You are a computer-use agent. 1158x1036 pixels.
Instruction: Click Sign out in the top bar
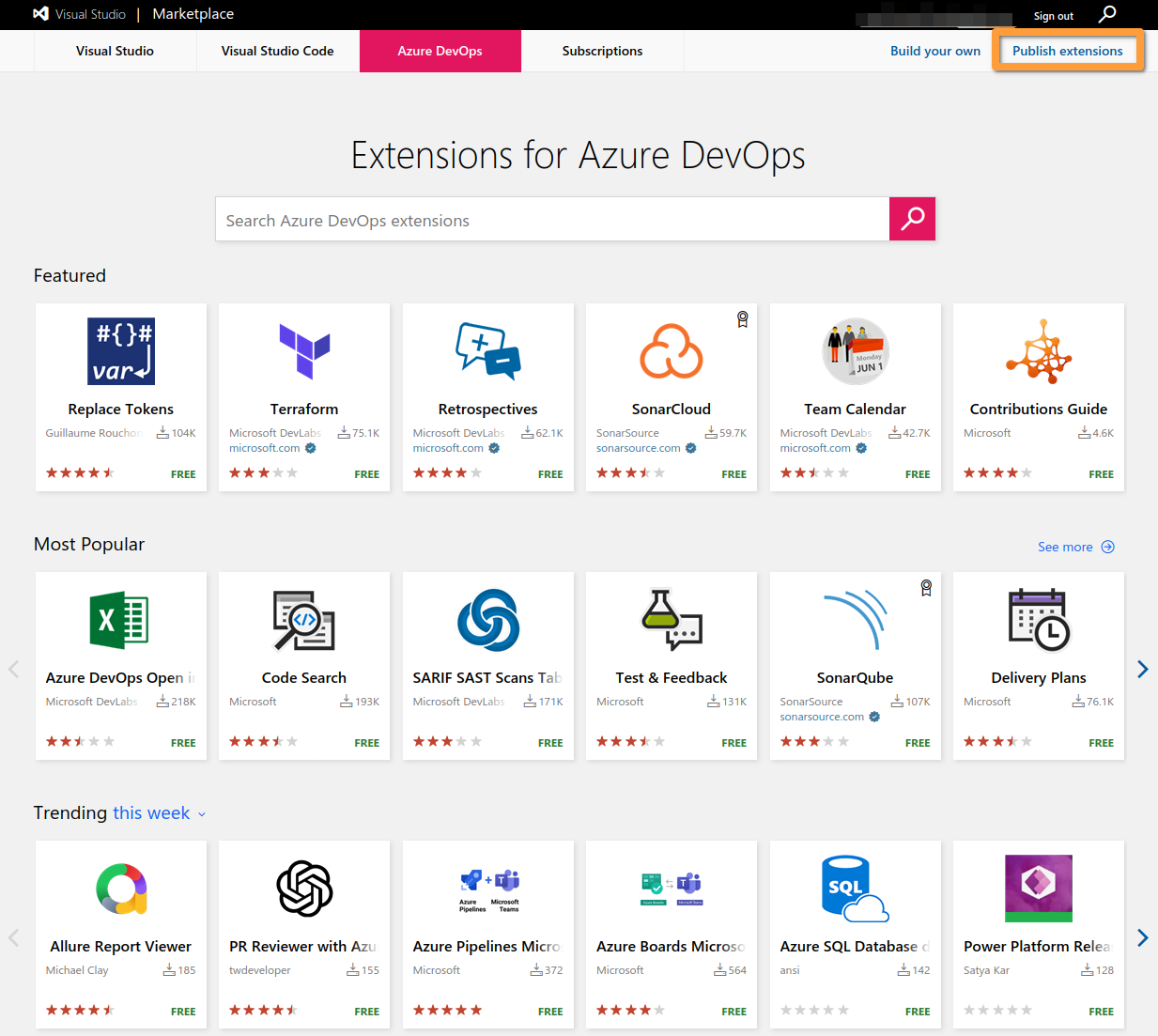tap(1054, 16)
